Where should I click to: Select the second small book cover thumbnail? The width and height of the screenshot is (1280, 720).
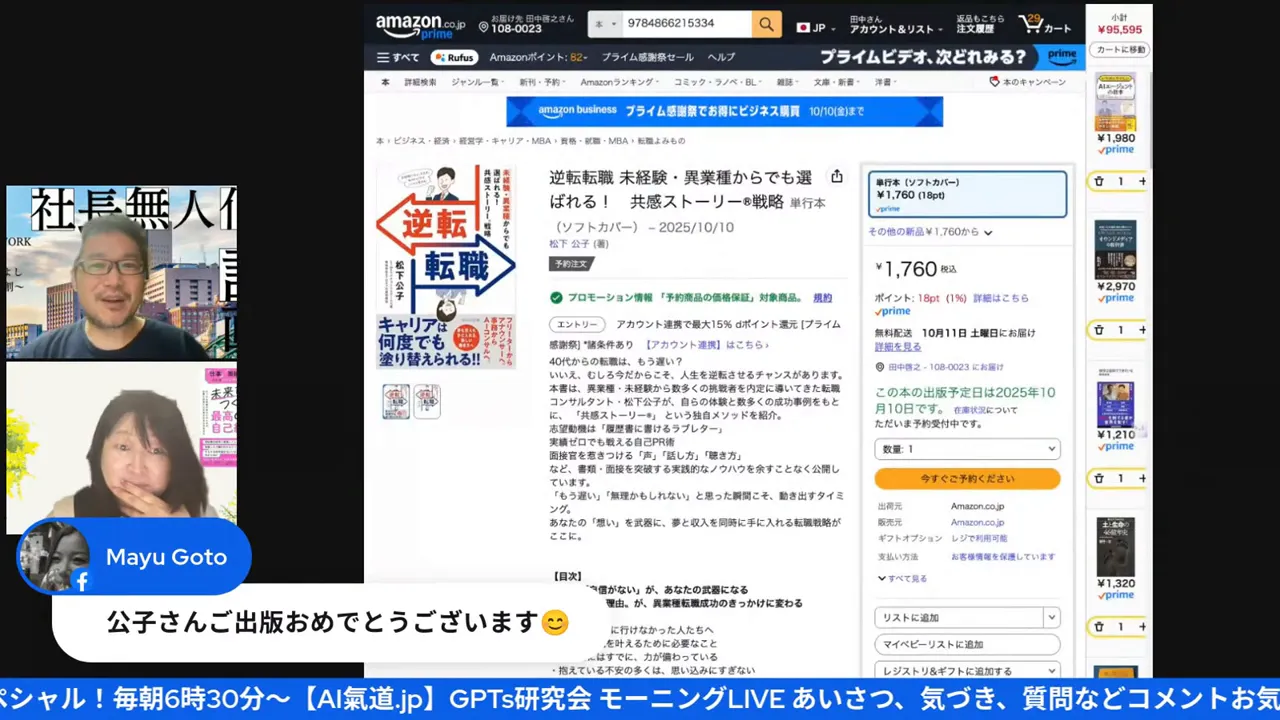pyautogui.click(x=427, y=401)
